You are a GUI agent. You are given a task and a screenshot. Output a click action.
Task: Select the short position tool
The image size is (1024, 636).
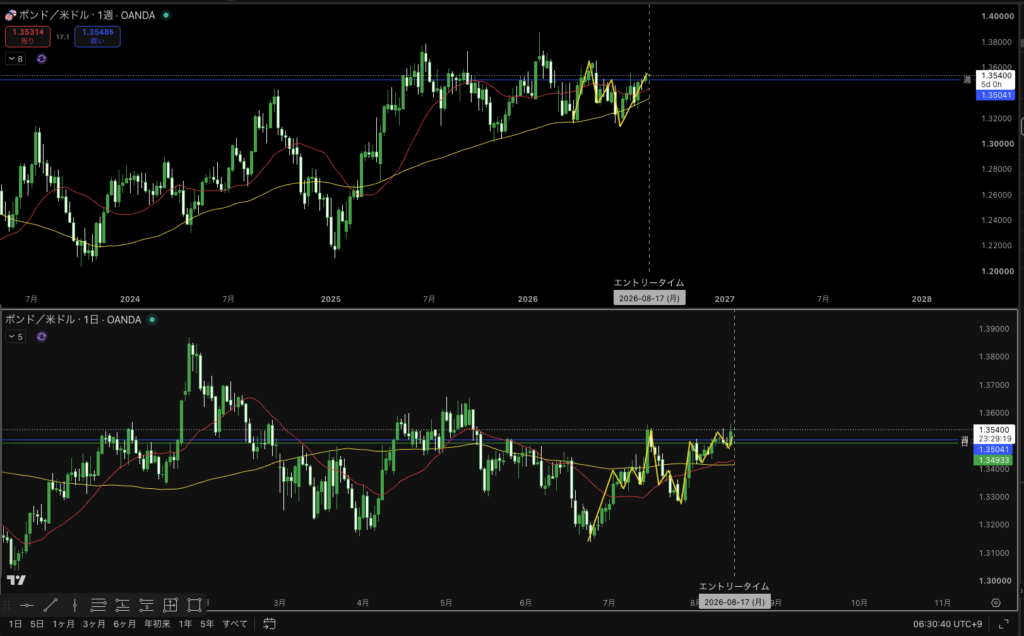tap(146, 605)
